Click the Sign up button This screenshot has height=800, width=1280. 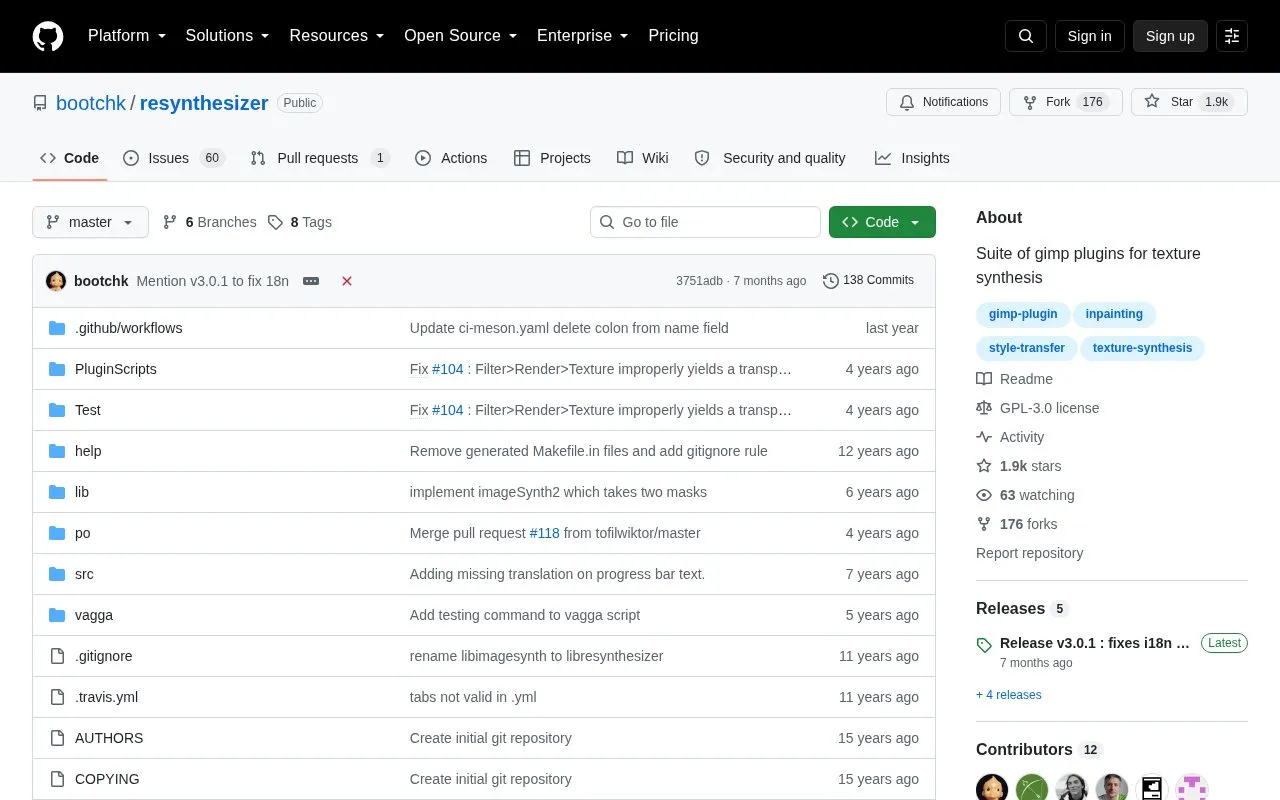tap(1170, 36)
